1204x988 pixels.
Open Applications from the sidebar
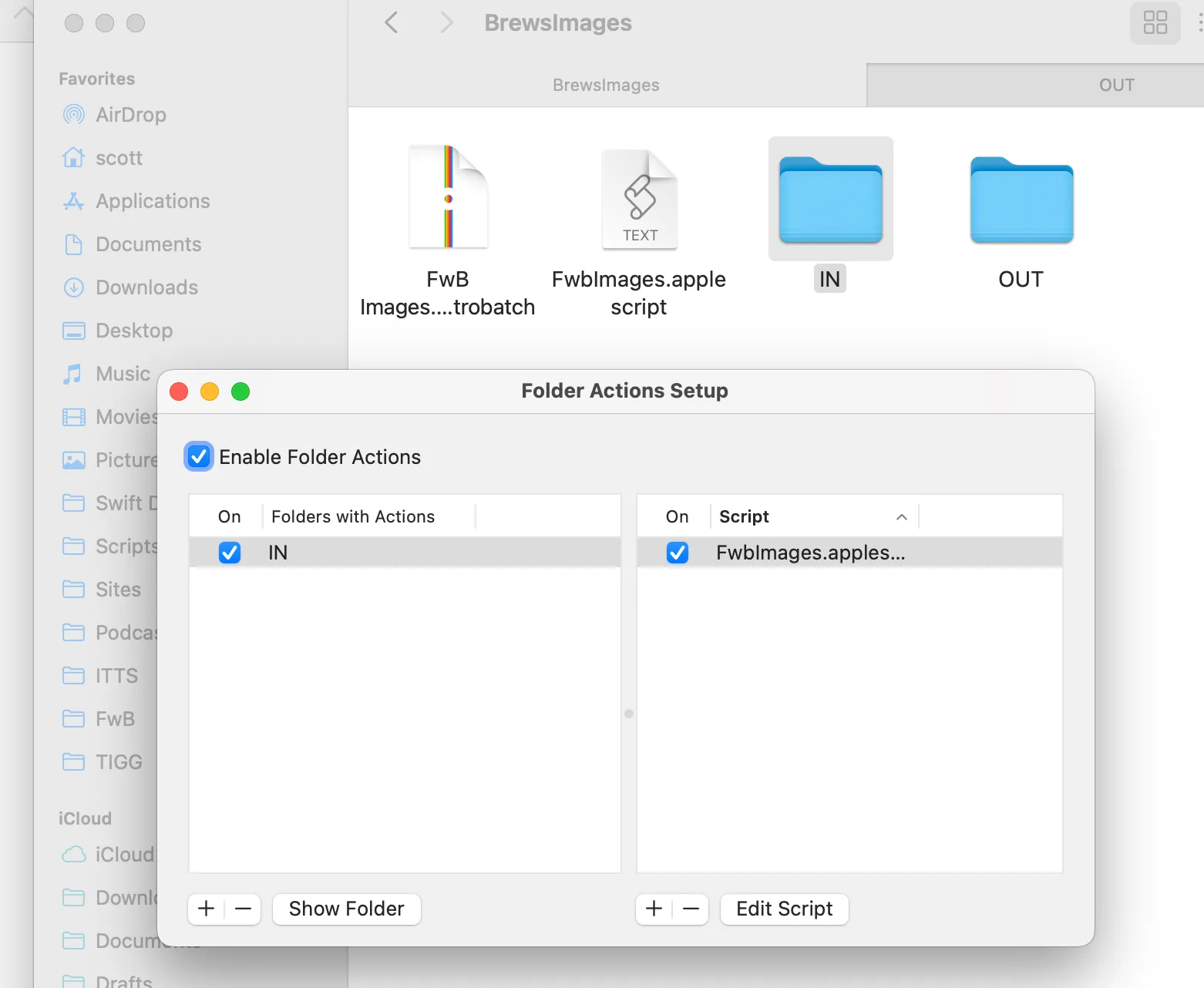coord(152,201)
